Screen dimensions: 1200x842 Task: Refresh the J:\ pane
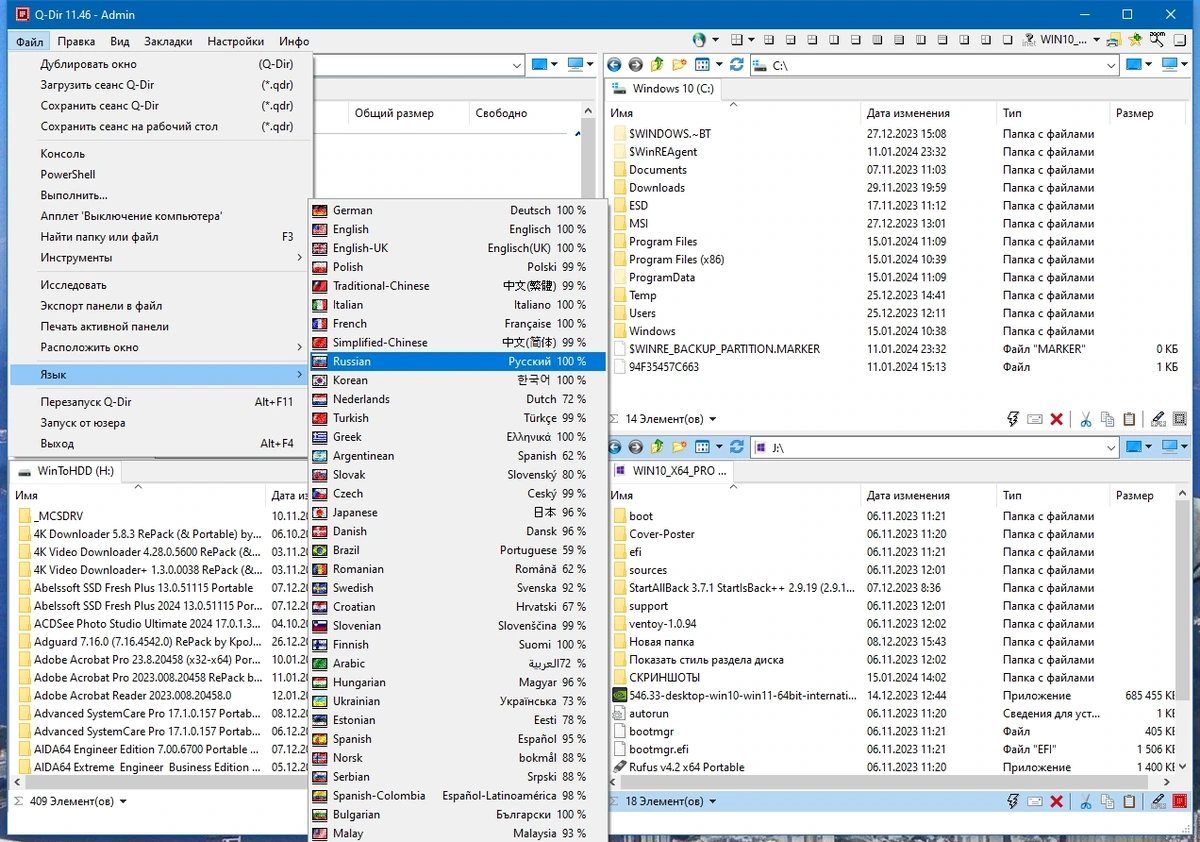point(737,447)
